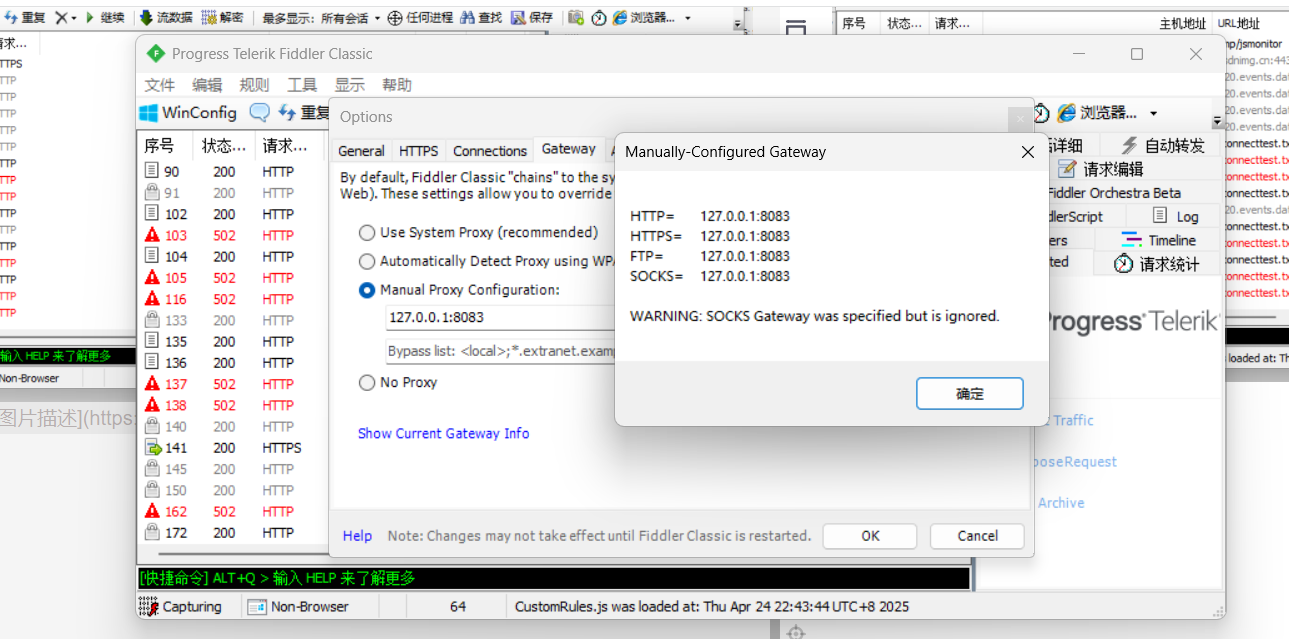Open 浏览器 dropdown arrow in background toolbar
The image size is (1289, 639).
point(688,18)
